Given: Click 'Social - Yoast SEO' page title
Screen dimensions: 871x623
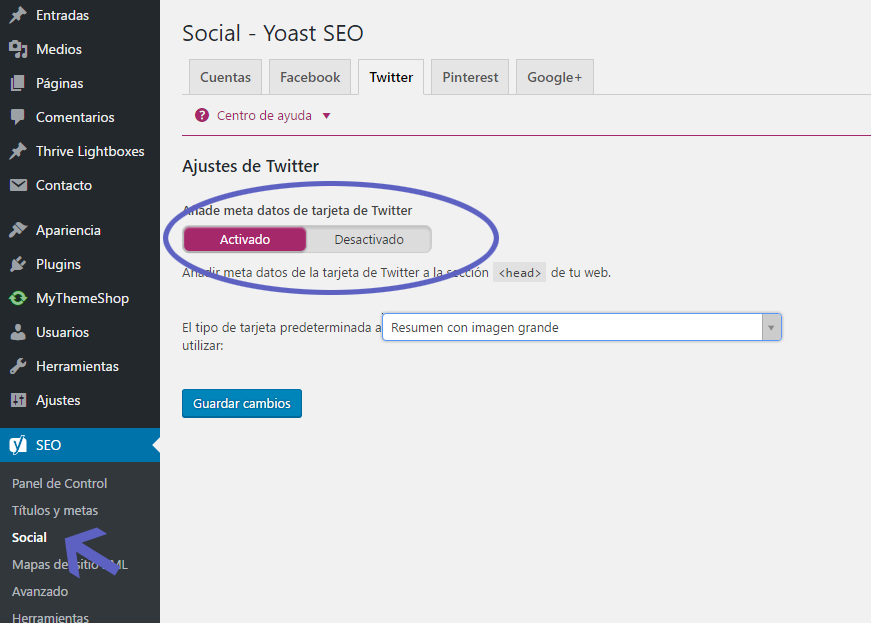Looking at the screenshot, I should coord(273,33).
